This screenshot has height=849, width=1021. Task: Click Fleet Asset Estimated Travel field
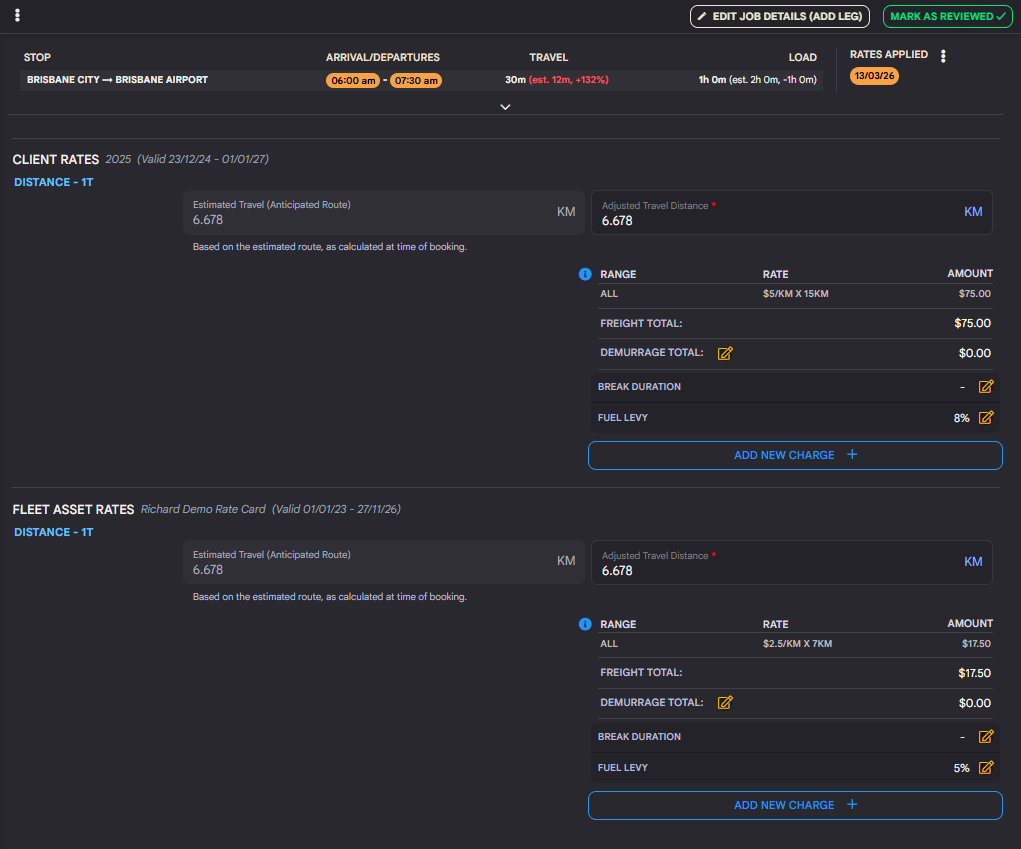[x=384, y=562]
